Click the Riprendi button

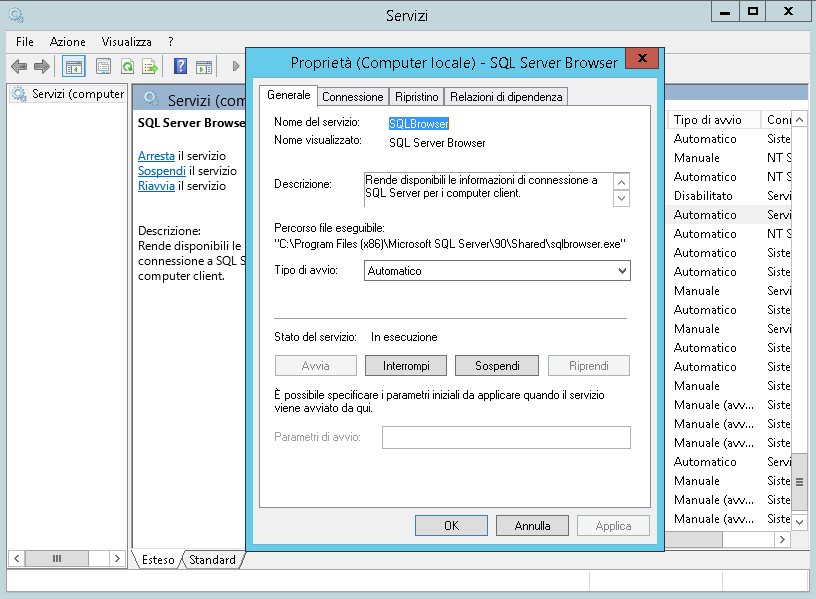pos(589,366)
